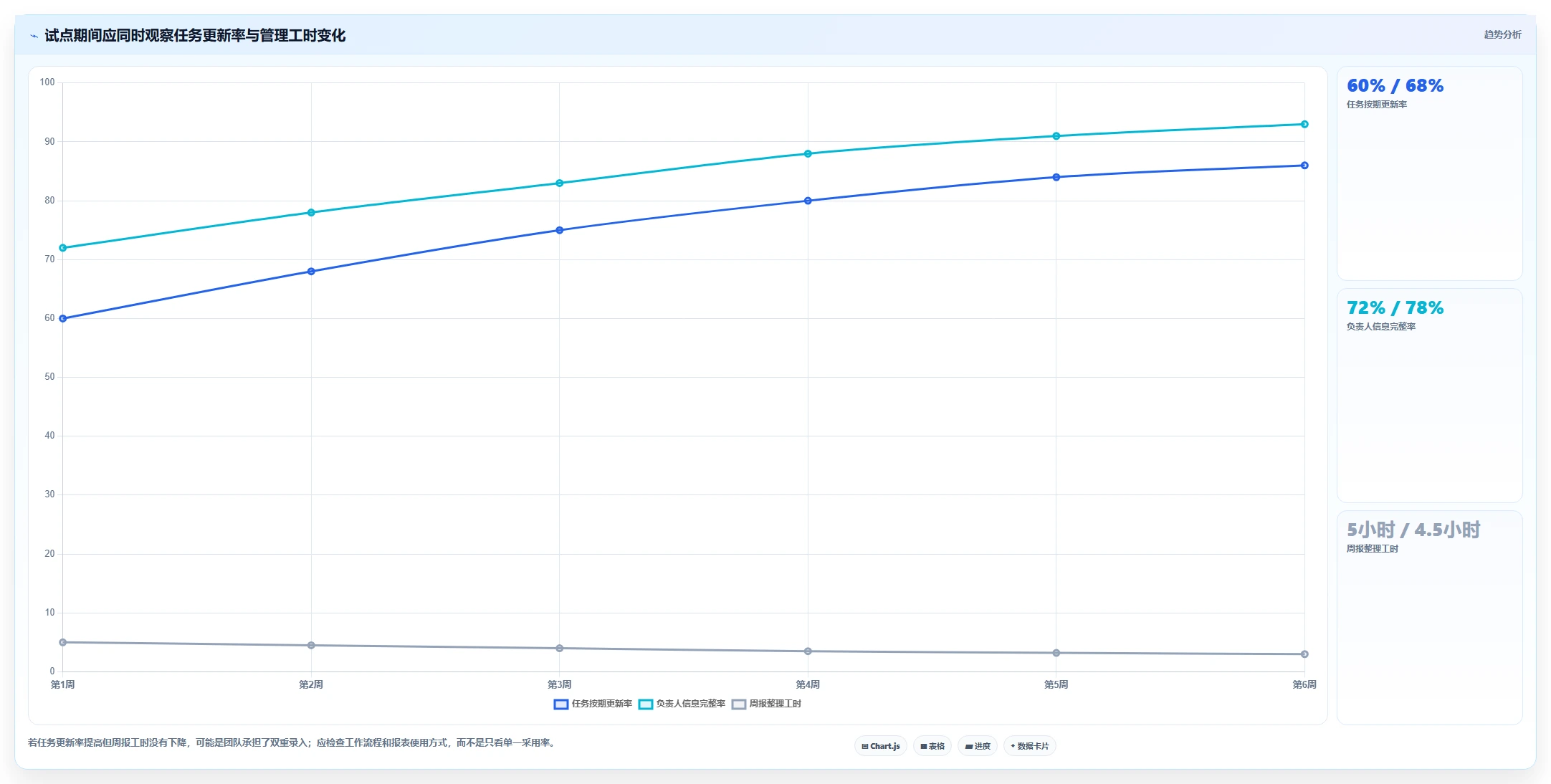Toggle 任务按期更新率 series via its blue legend swatch
The height and width of the screenshot is (784, 1551).
[561, 704]
